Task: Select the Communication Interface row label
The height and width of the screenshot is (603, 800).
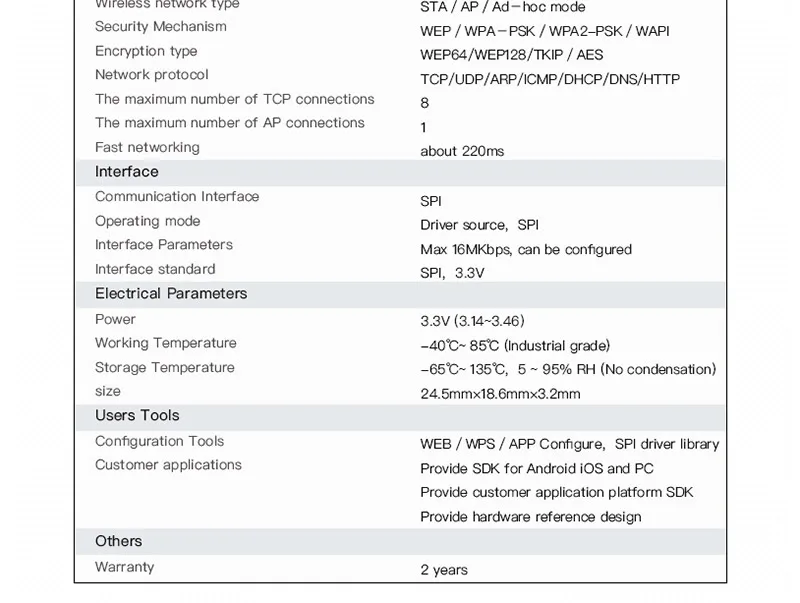Action: click(177, 196)
